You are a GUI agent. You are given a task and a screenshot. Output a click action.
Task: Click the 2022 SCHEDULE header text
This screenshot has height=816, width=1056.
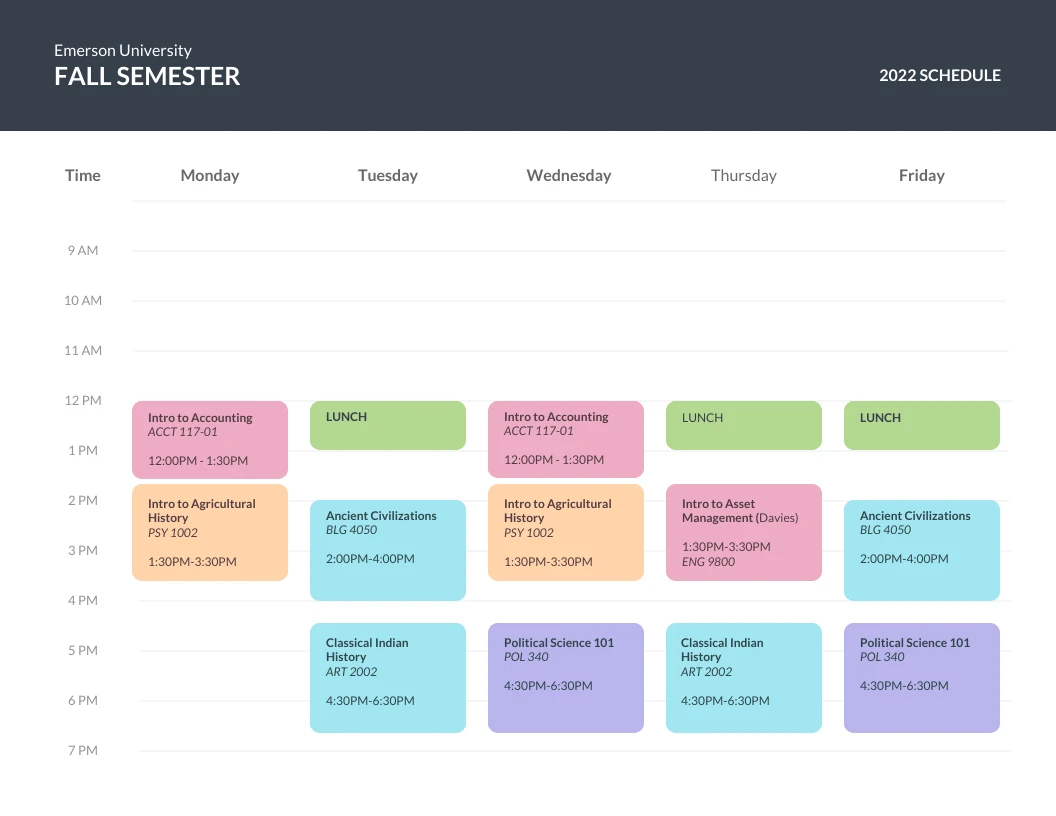pos(939,75)
